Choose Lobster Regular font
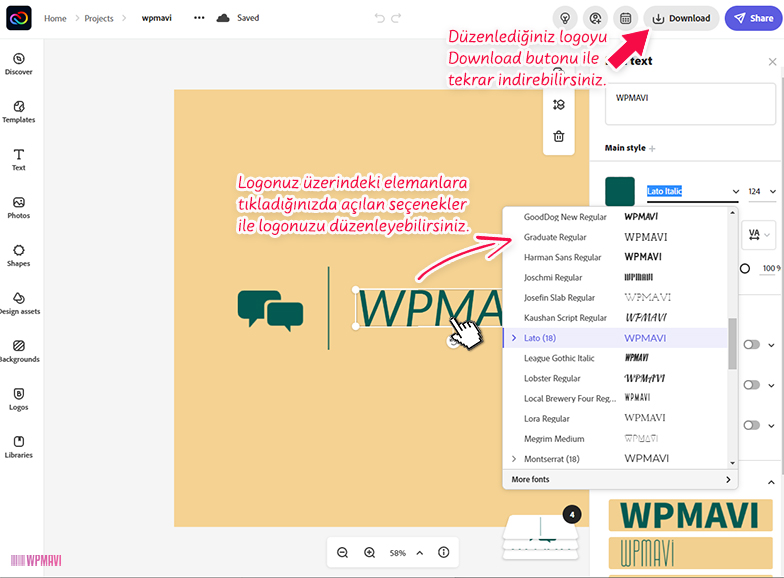 (615, 378)
